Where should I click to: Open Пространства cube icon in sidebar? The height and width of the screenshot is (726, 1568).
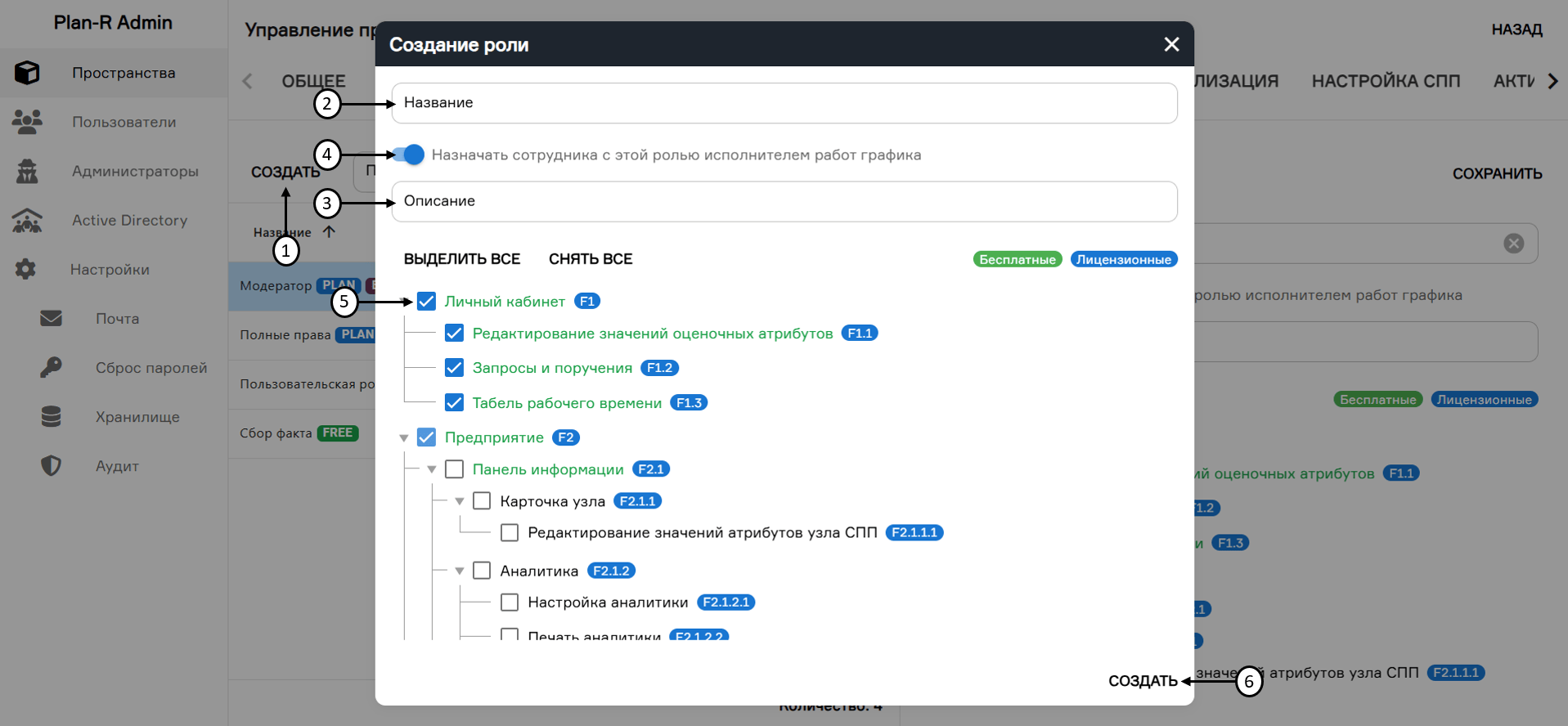(x=27, y=73)
